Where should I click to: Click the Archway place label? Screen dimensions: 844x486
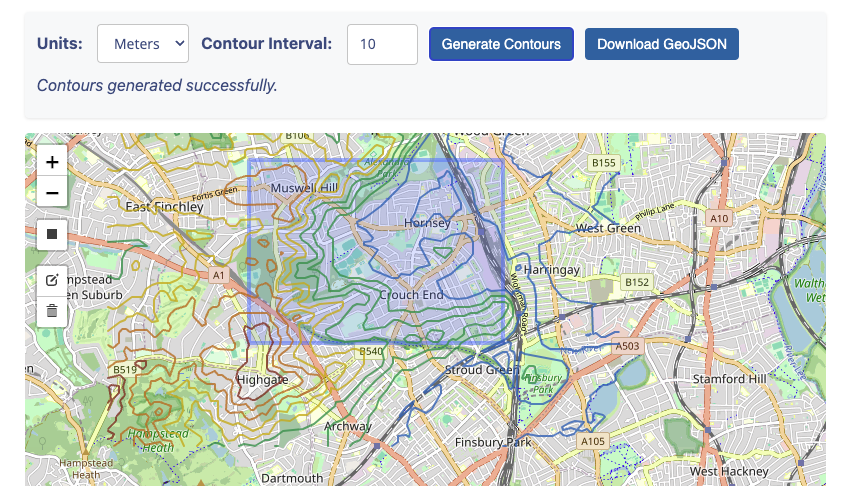[x=348, y=427]
